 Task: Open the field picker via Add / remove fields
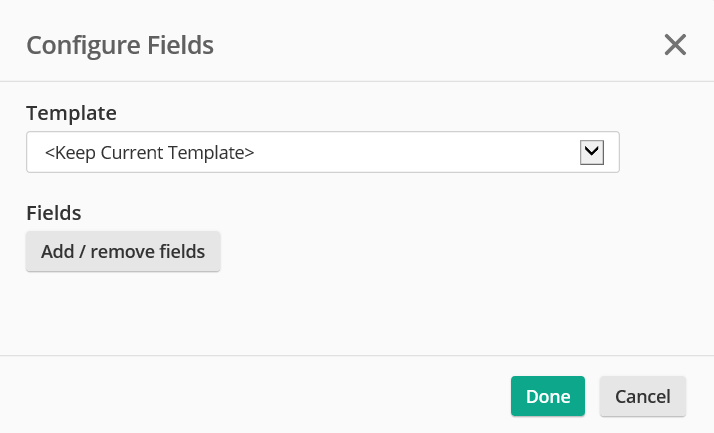tap(123, 252)
